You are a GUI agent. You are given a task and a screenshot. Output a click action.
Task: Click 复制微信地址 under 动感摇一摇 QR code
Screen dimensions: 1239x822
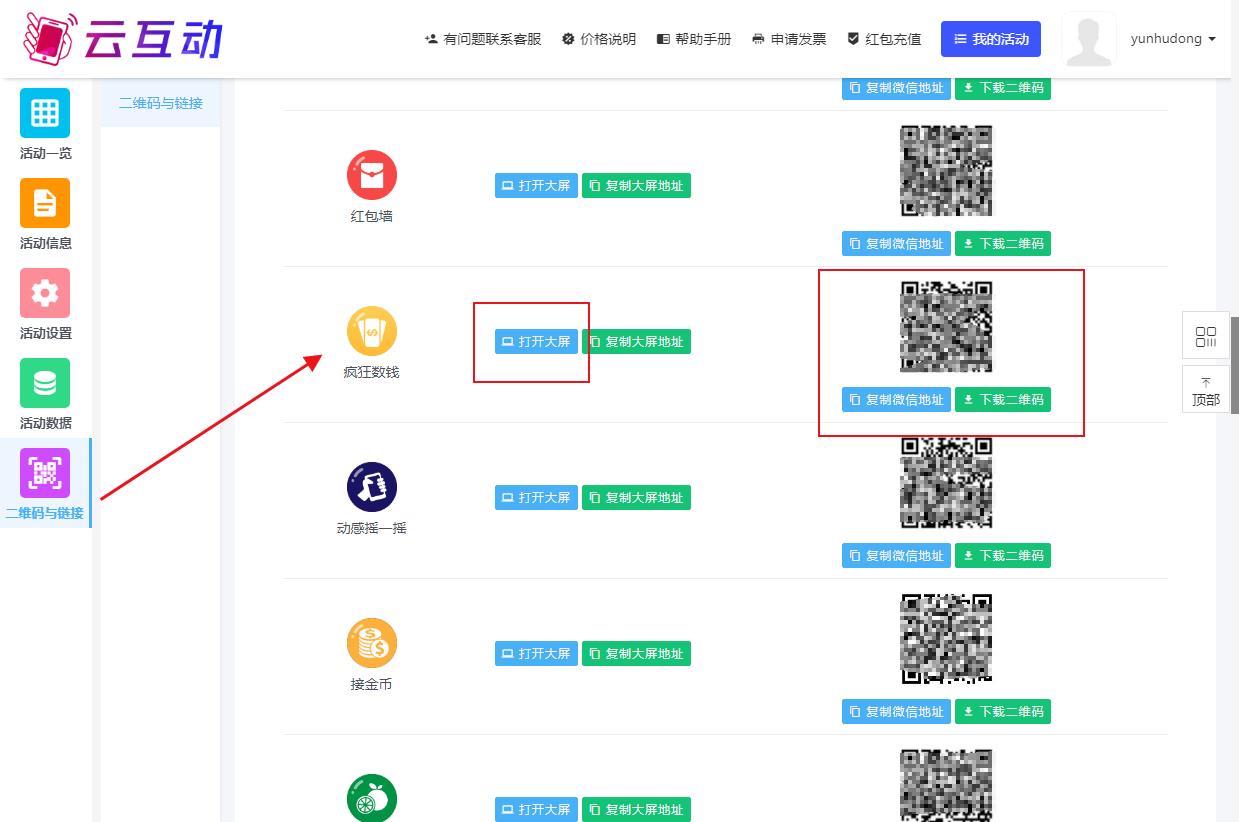[x=896, y=556]
